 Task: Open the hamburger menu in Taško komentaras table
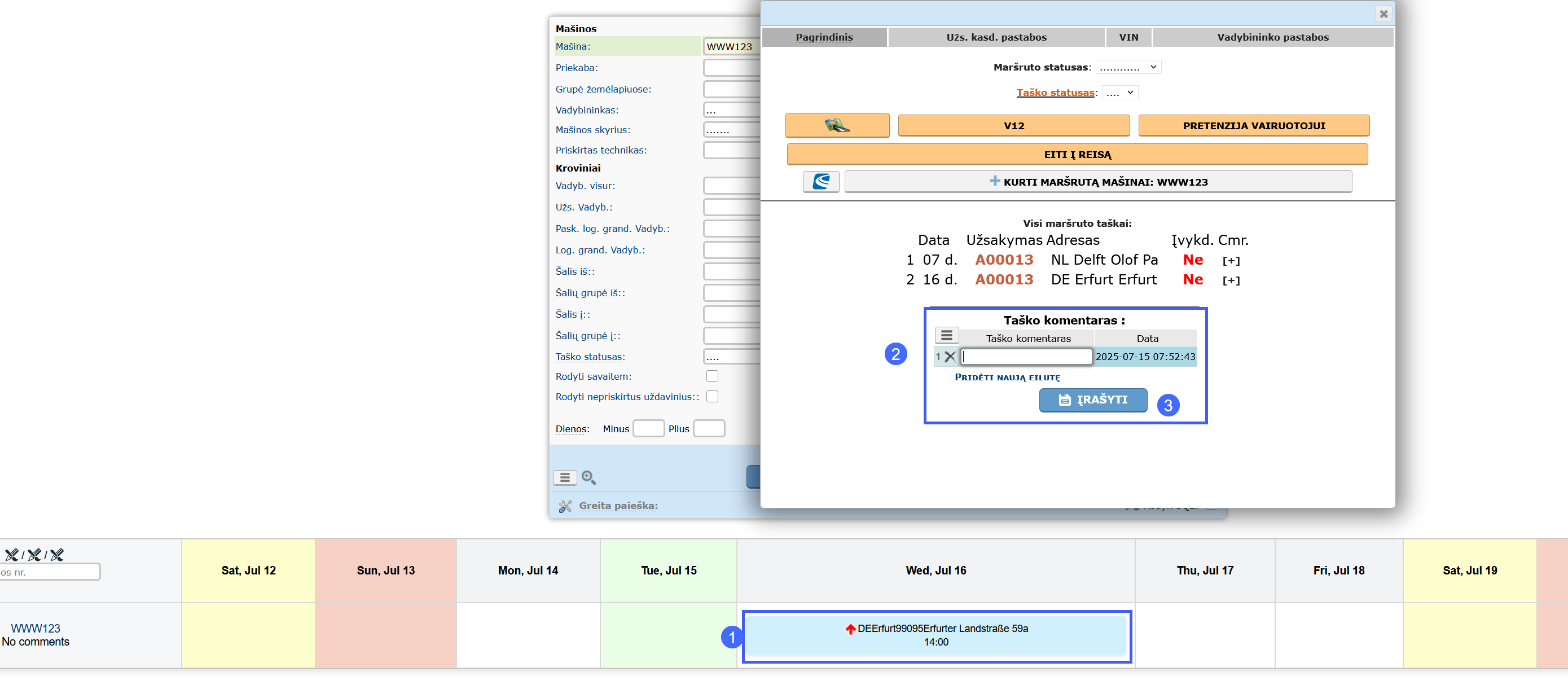pos(947,335)
